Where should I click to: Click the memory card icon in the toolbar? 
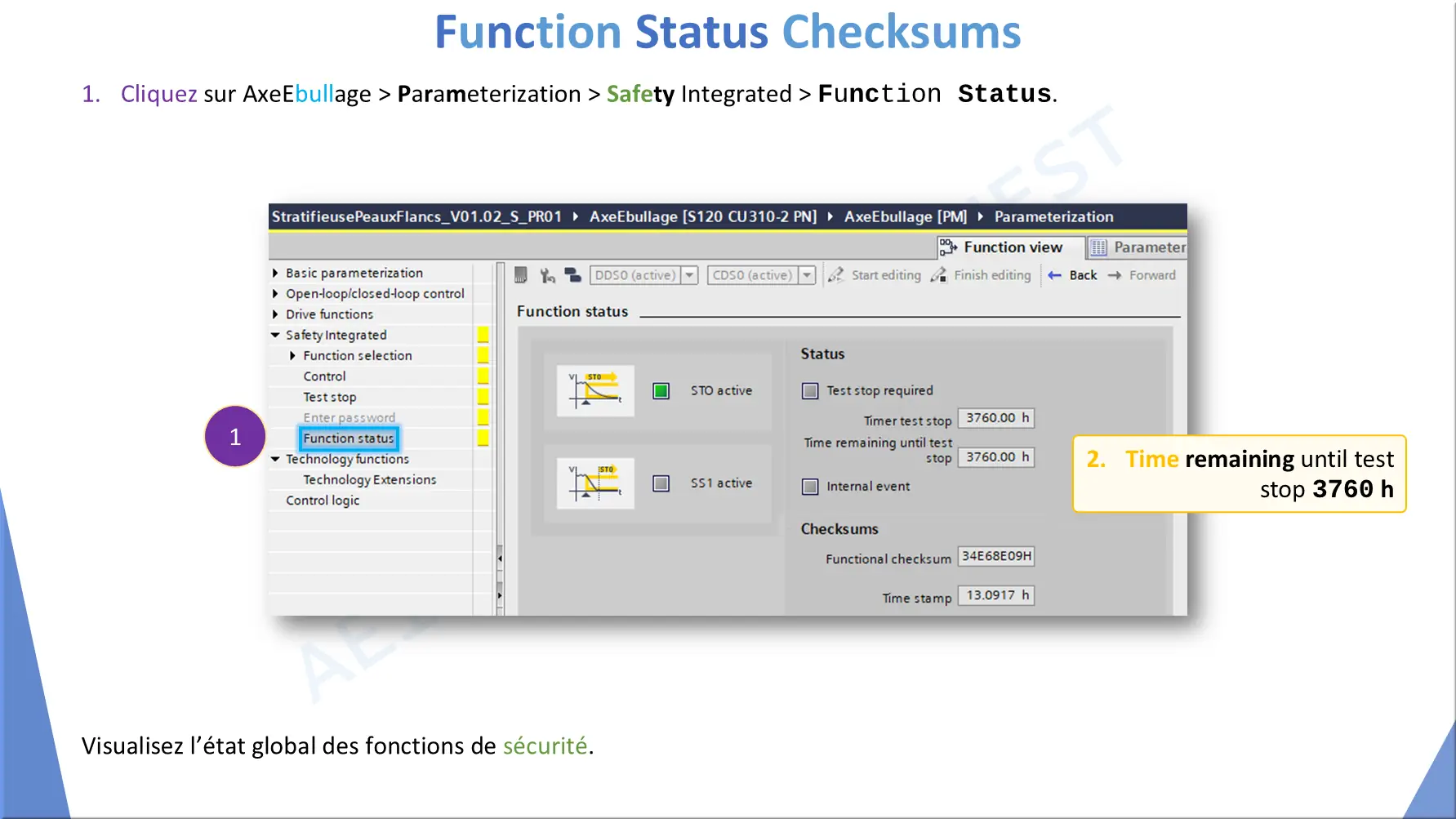coord(521,275)
